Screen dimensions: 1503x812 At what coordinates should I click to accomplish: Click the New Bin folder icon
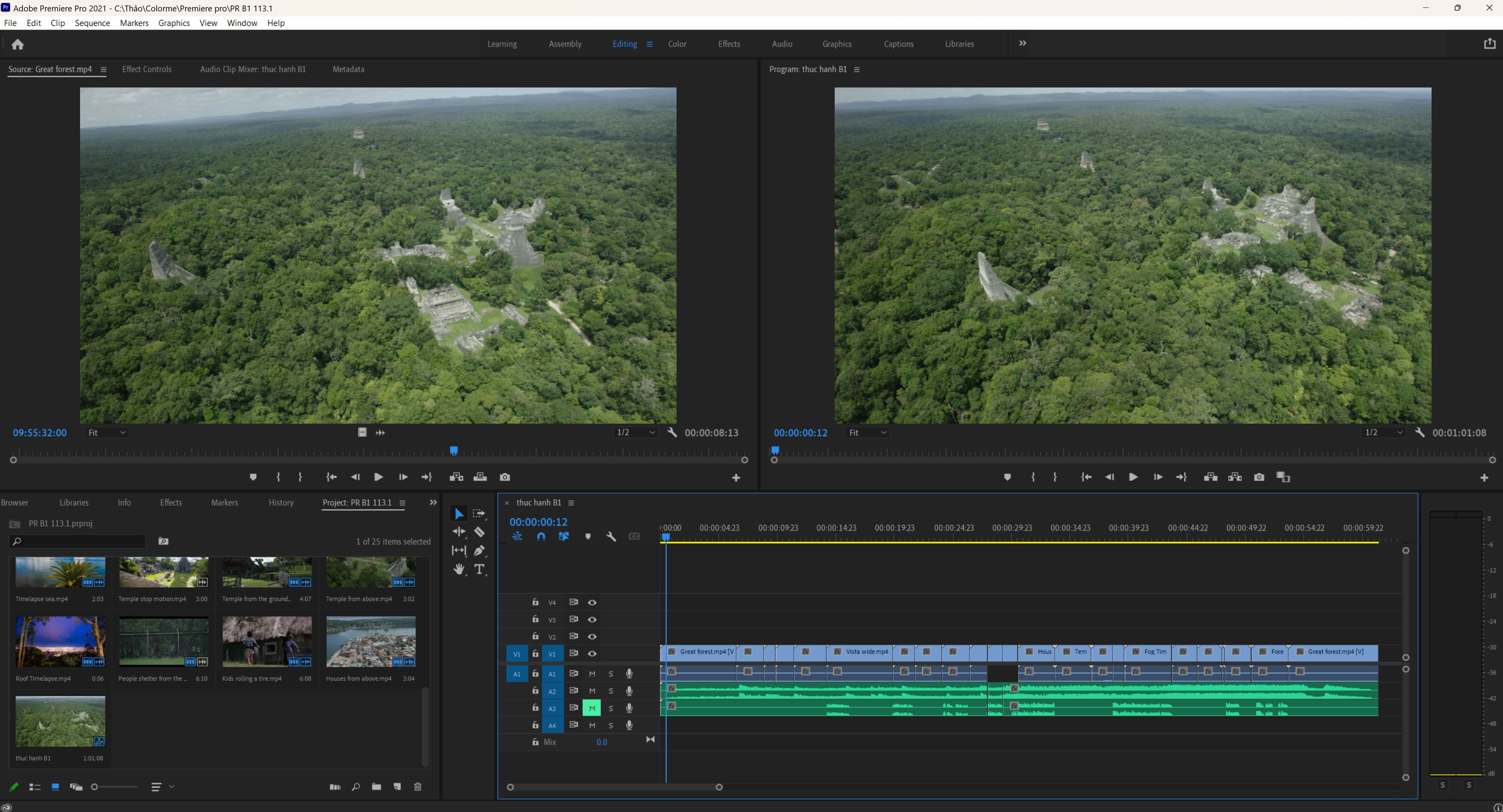376,787
